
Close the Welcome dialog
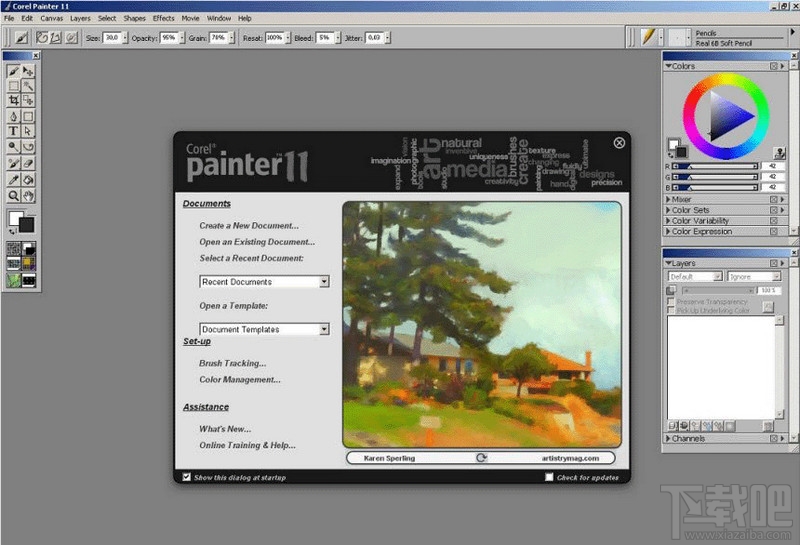619,143
